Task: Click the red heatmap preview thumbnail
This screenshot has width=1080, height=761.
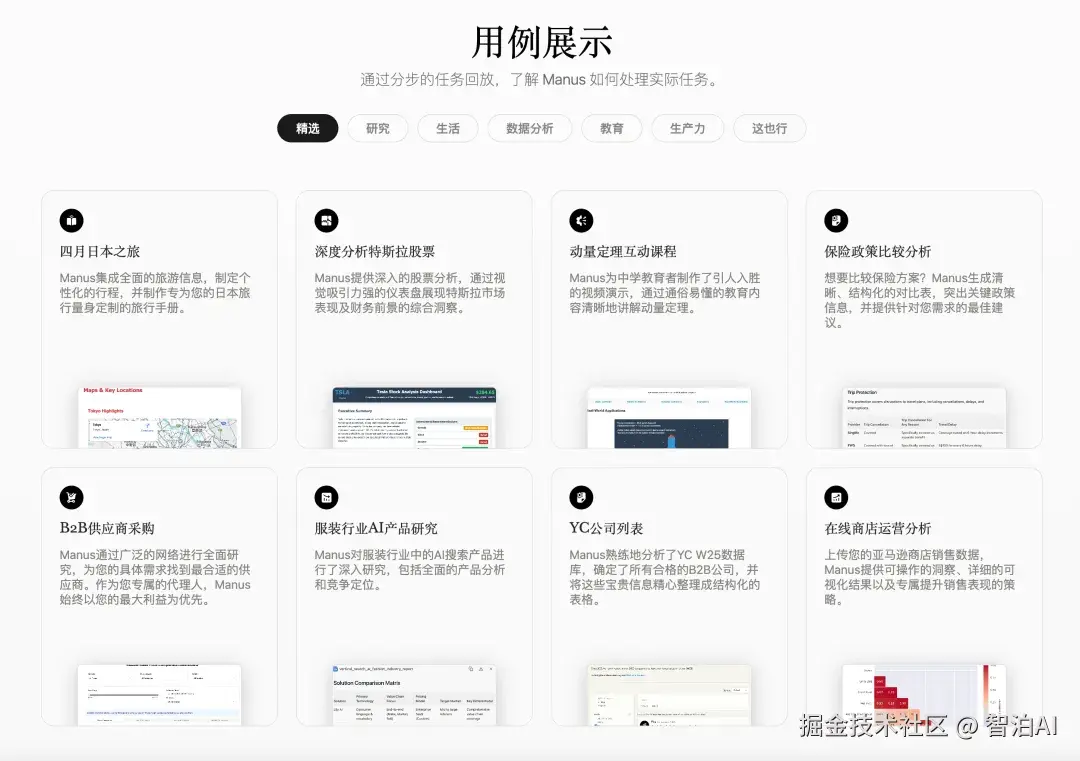Action: [x=924, y=694]
